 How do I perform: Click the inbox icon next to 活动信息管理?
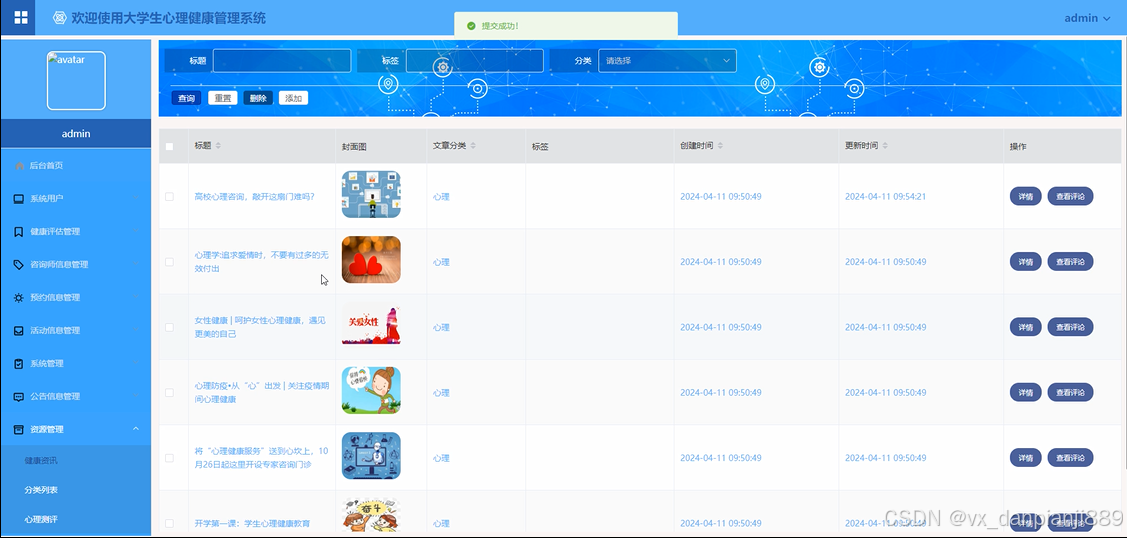click(19, 330)
